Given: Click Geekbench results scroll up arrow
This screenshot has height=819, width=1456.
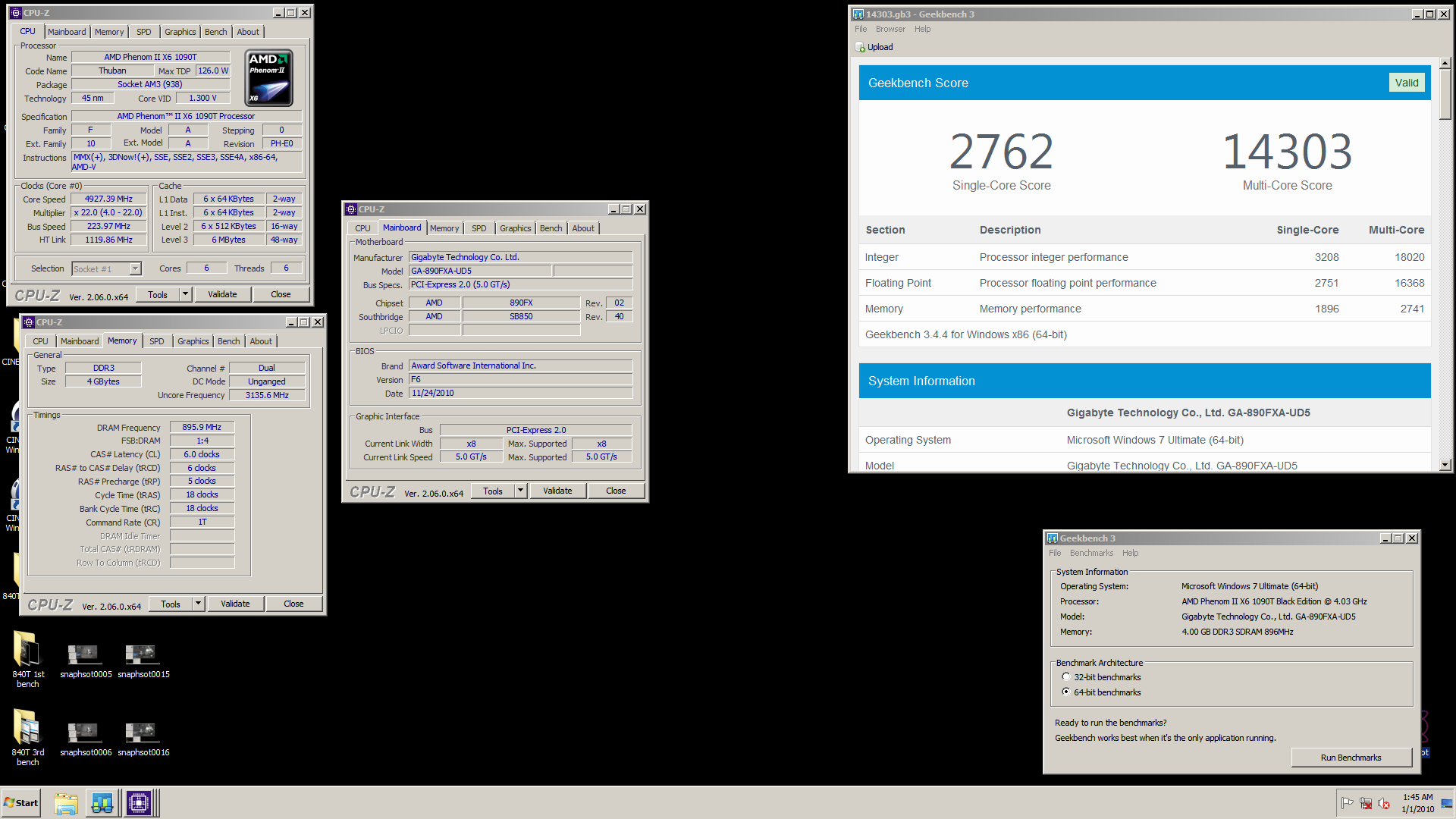Looking at the screenshot, I should click(x=1445, y=64).
